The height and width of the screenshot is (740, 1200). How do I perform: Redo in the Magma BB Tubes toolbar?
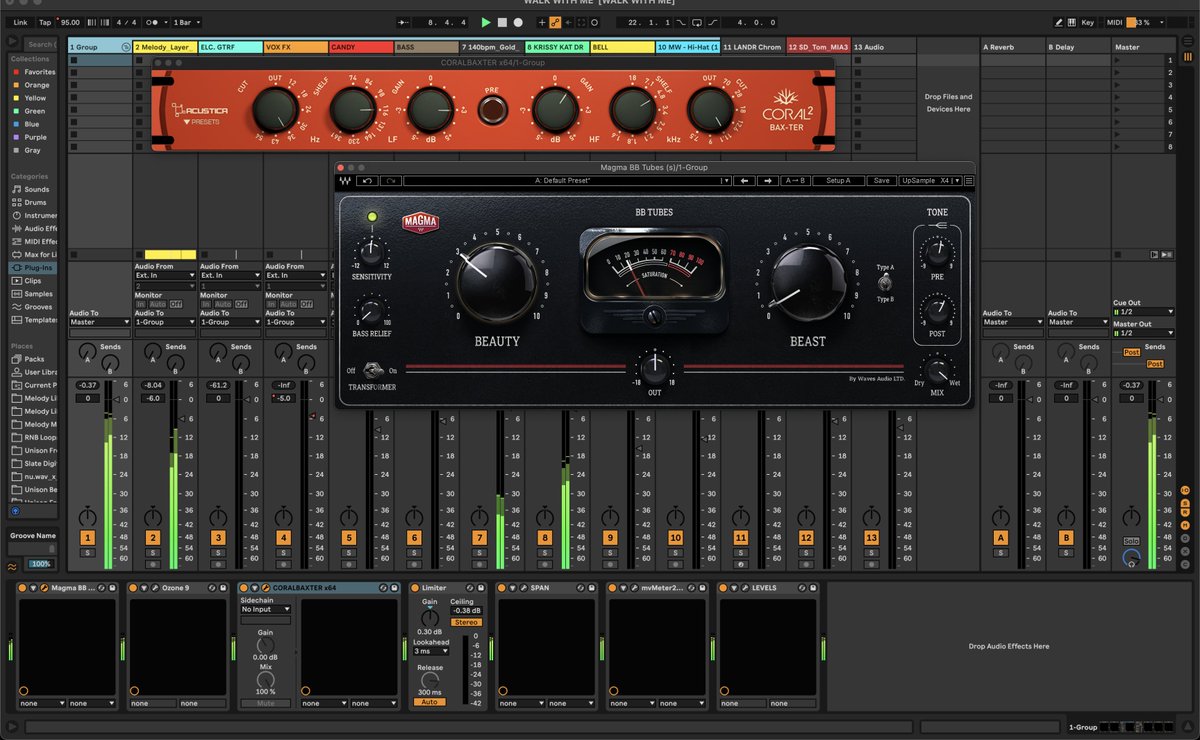(390, 181)
